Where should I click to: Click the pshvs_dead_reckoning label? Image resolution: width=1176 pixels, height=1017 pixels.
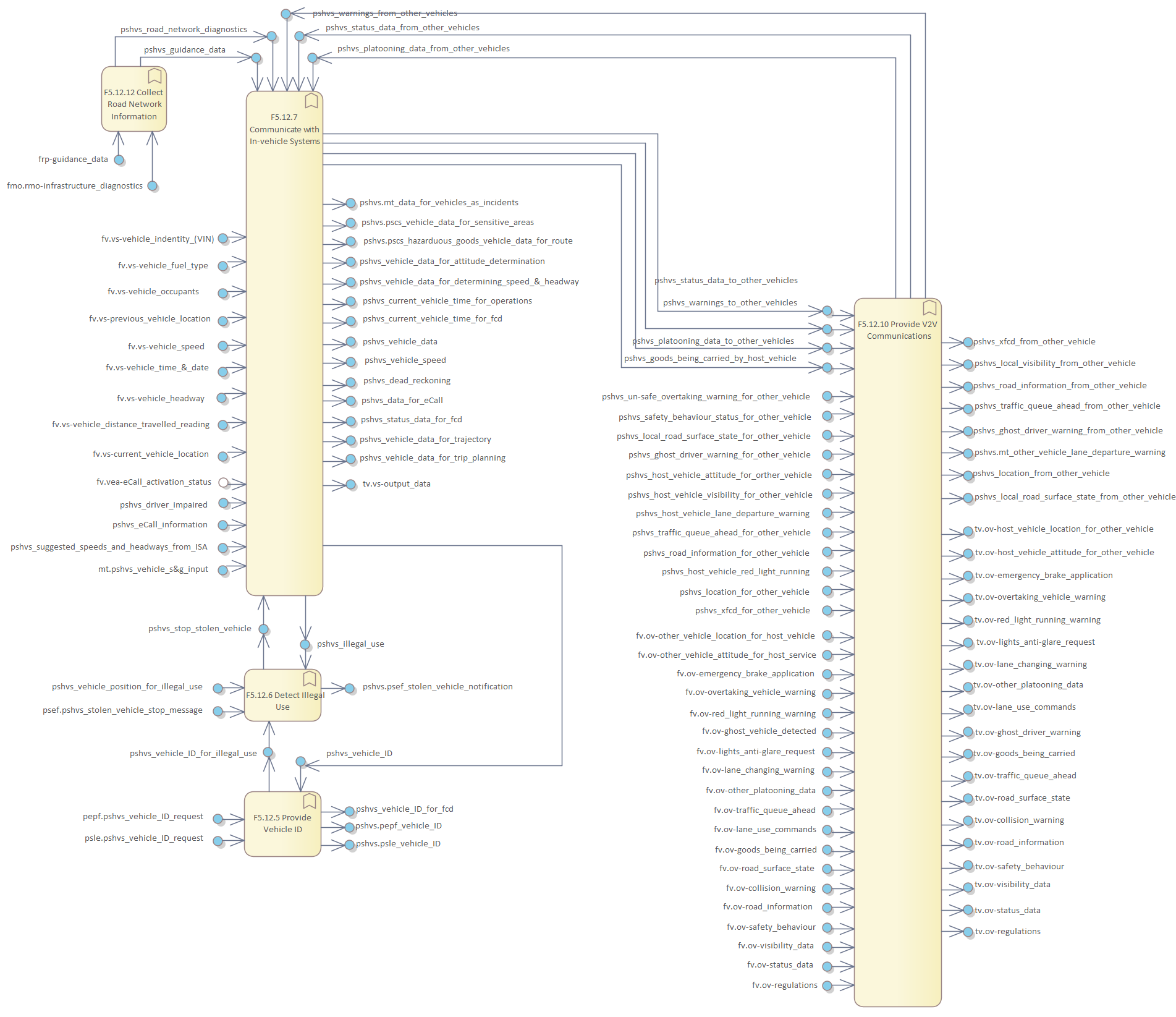tap(407, 381)
